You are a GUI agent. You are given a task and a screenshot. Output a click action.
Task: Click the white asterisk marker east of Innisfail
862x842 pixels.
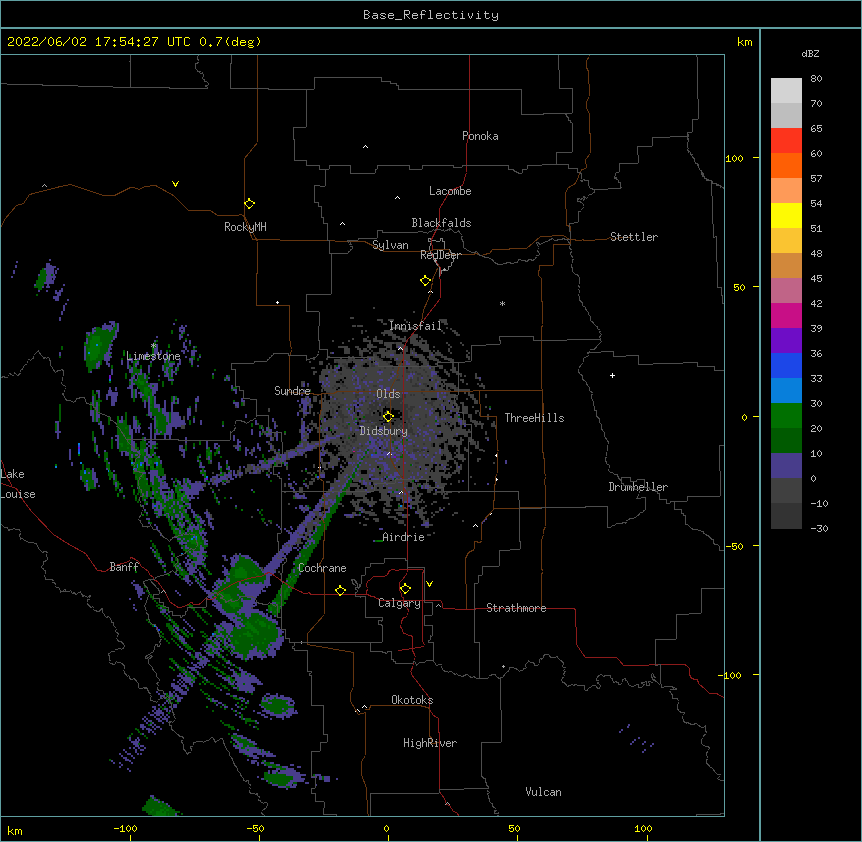click(x=502, y=303)
